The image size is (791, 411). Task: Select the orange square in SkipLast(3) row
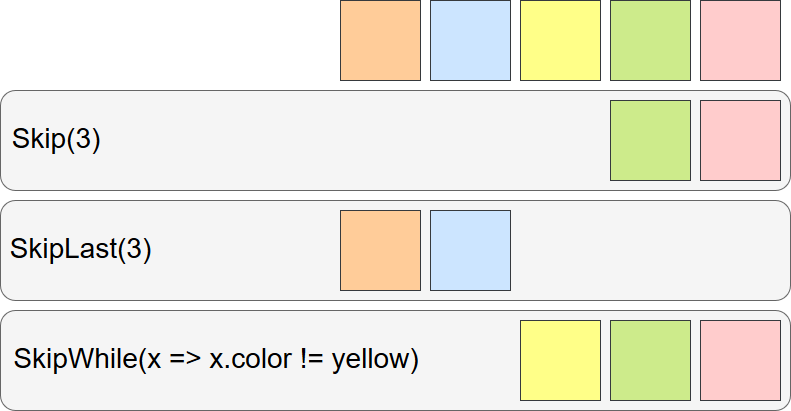click(380, 251)
